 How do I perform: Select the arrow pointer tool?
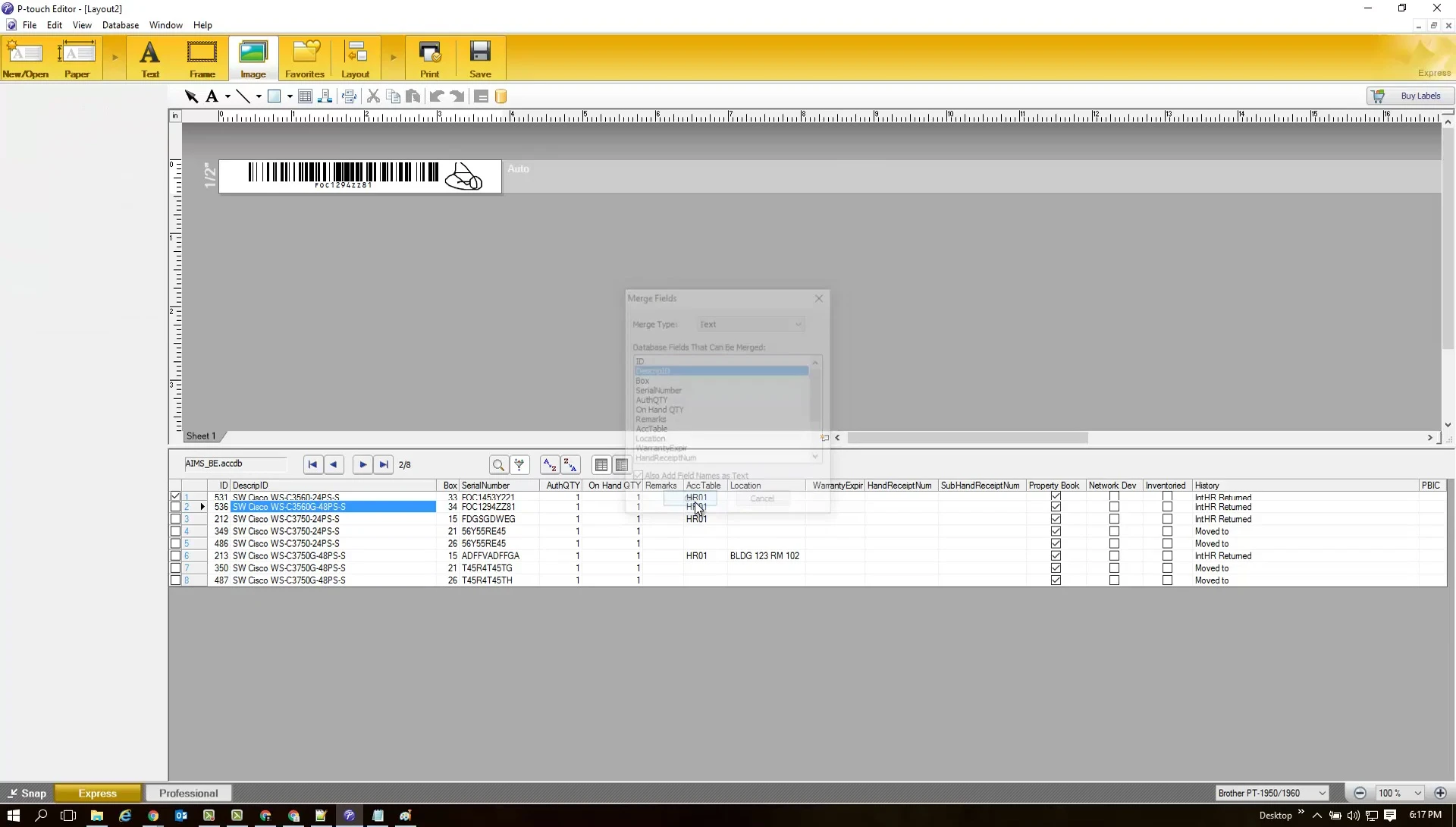click(x=191, y=96)
